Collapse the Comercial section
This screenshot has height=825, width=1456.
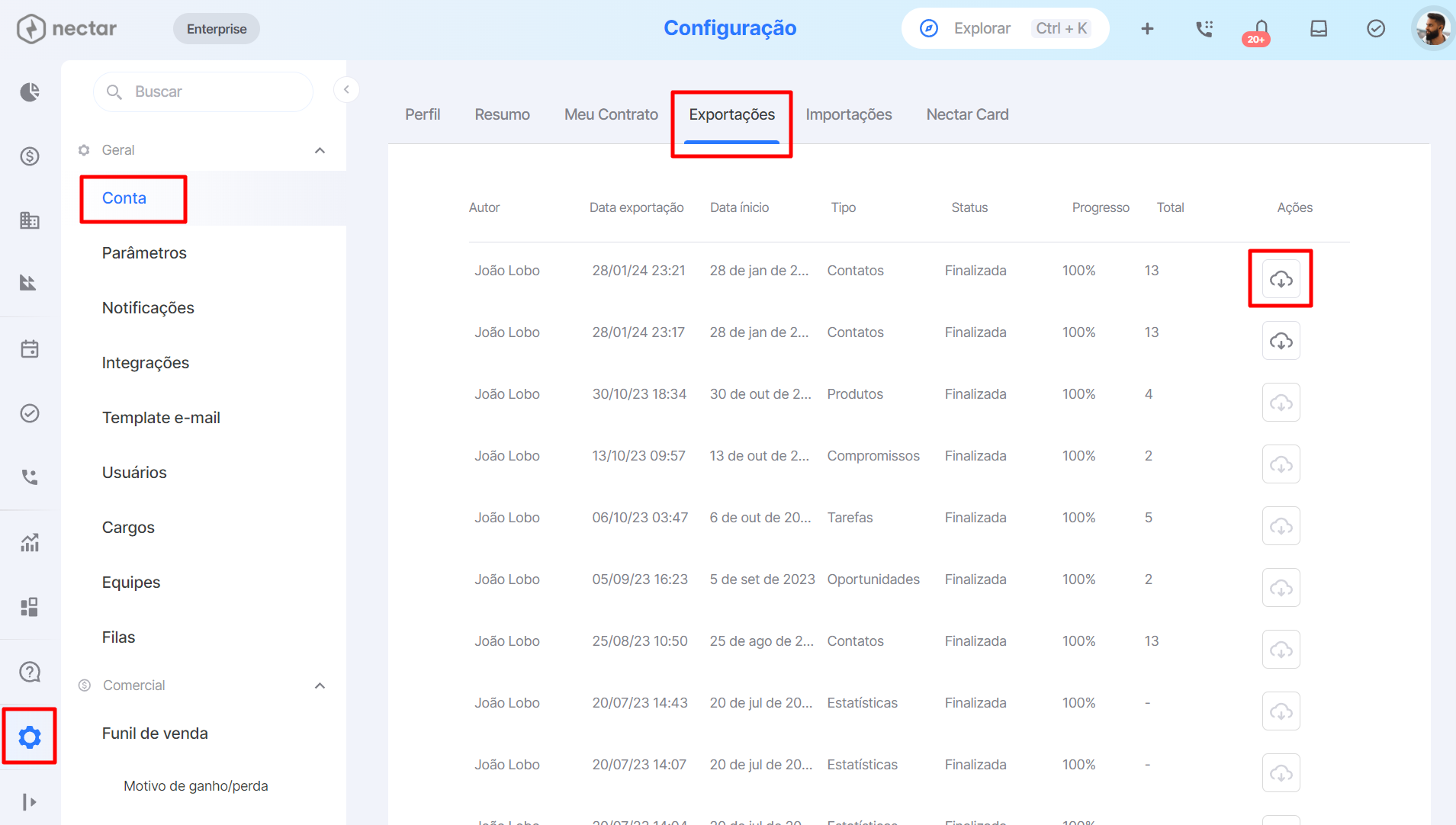coord(320,685)
